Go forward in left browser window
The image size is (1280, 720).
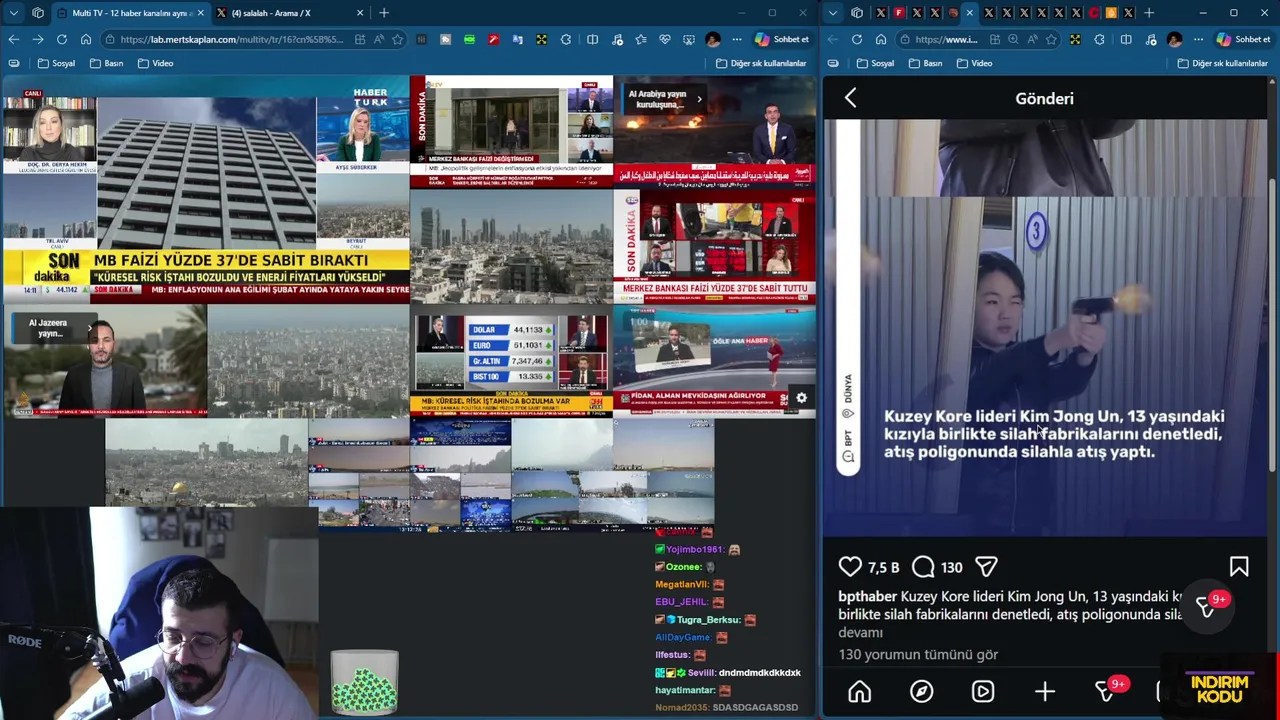[38, 39]
